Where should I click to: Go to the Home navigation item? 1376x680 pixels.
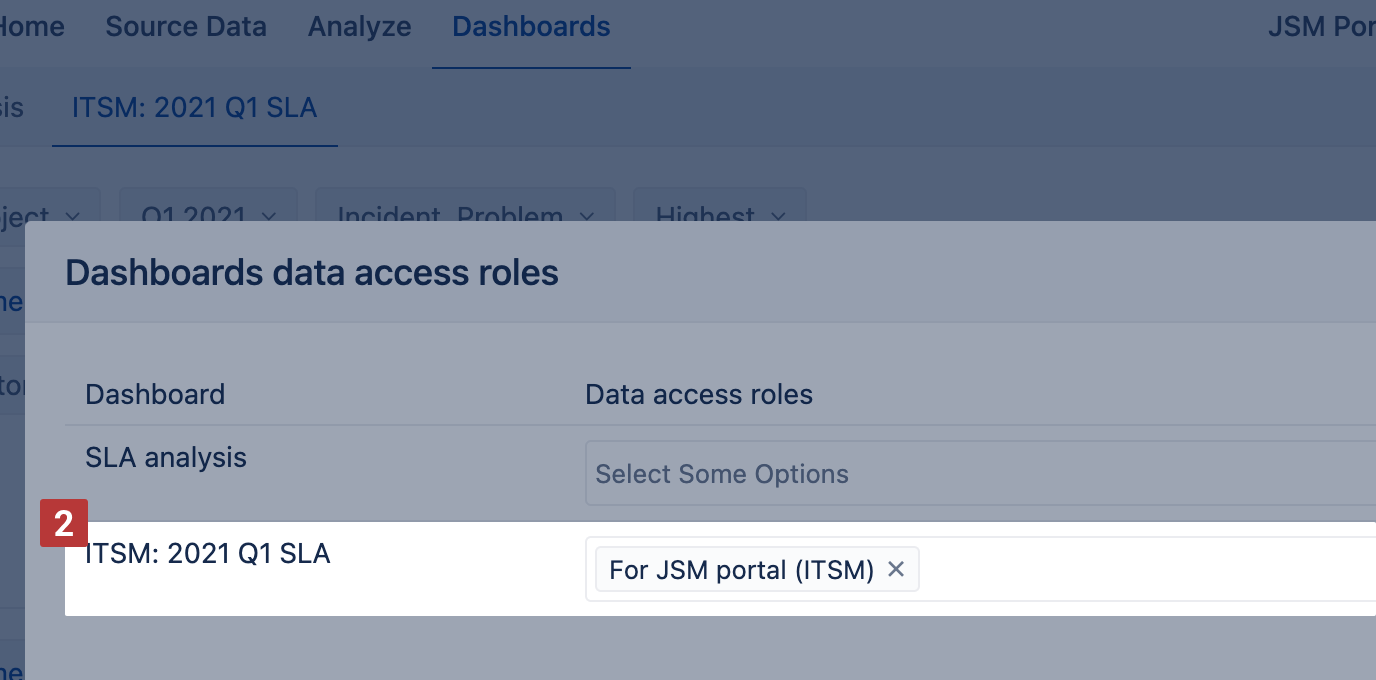32,27
